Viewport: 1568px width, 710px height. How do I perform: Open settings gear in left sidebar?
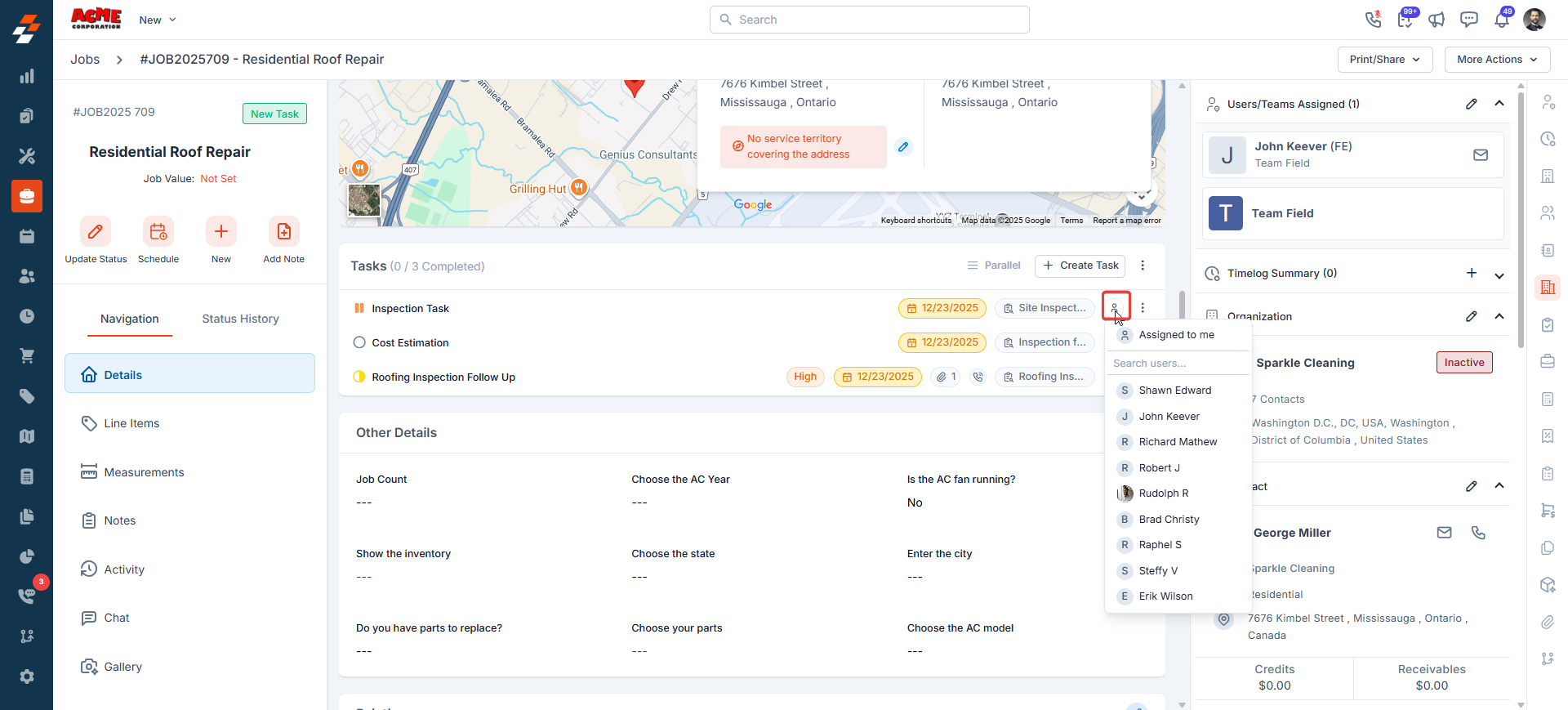pos(27,677)
